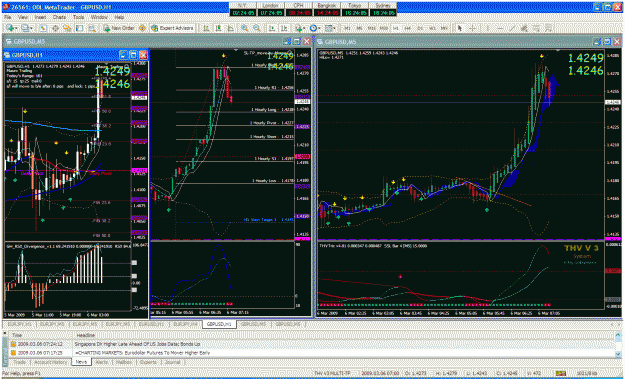This screenshot has width=625, height=379.
Task: Open the Alerts terminal tab
Action: point(102,363)
